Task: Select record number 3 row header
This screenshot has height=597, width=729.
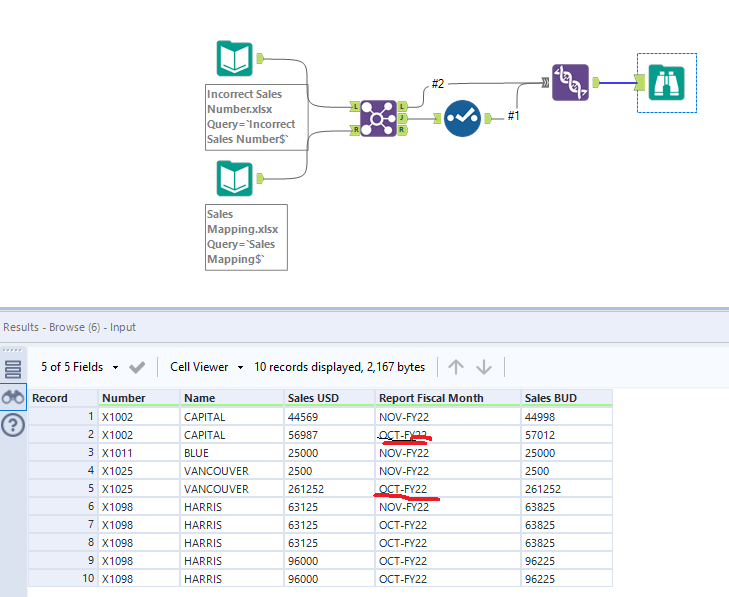Action: [x=63, y=453]
